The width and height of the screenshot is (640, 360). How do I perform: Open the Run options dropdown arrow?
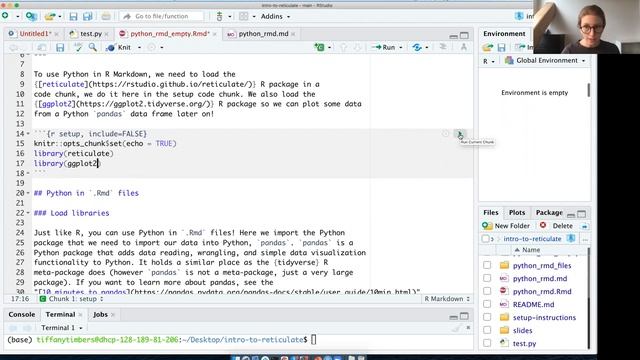pos(400,48)
